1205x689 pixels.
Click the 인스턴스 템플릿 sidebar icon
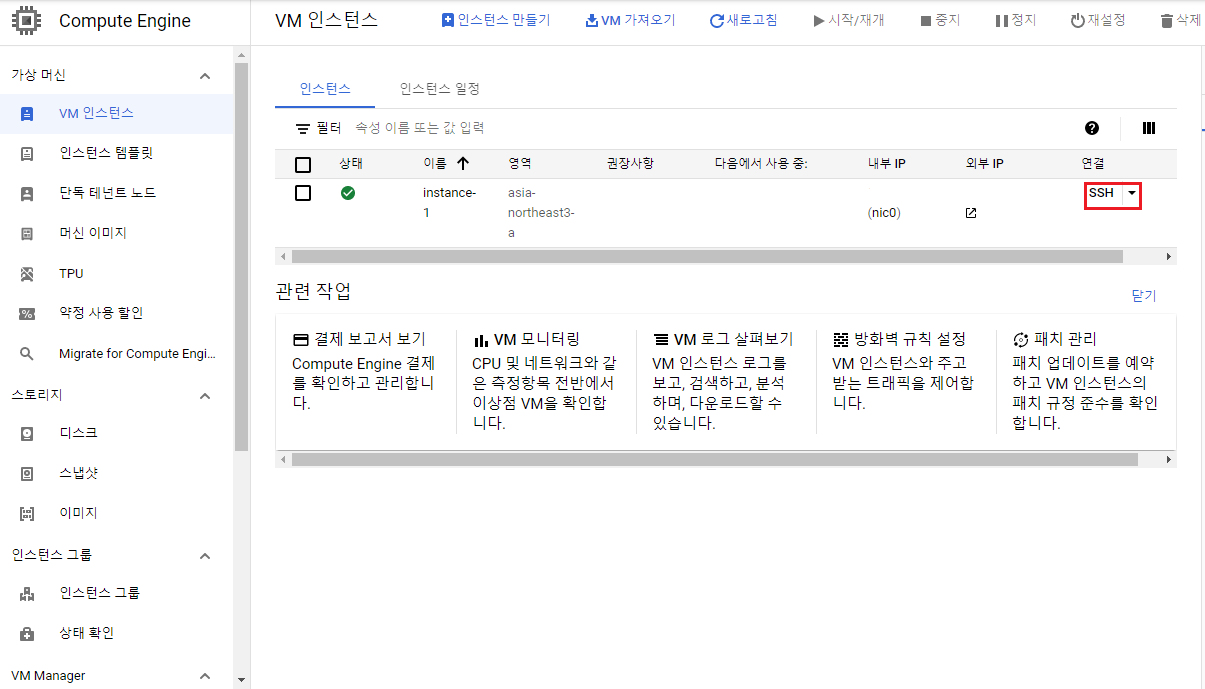point(27,154)
